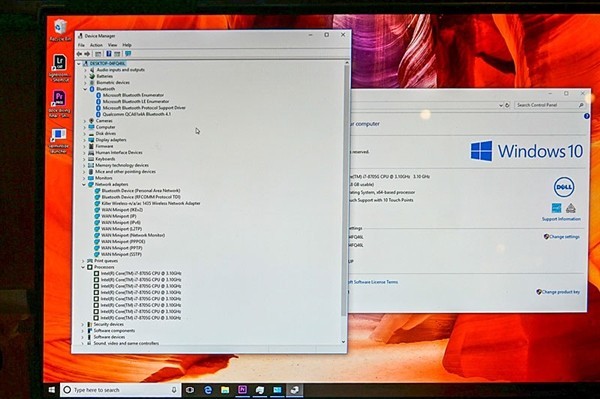Select the Print queues category icon
This screenshot has height=399, width=600.
[90, 261]
